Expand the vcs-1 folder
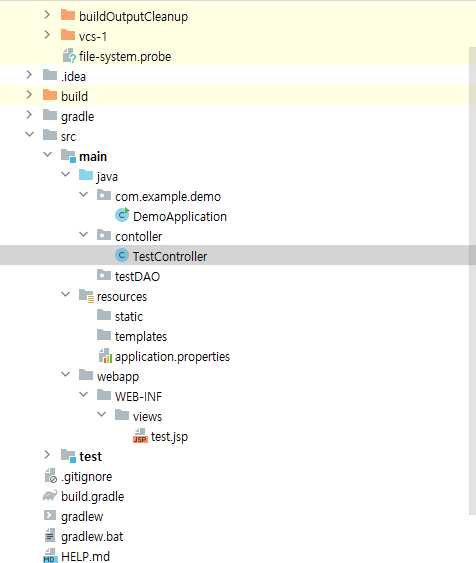 click(x=47, y=35)
